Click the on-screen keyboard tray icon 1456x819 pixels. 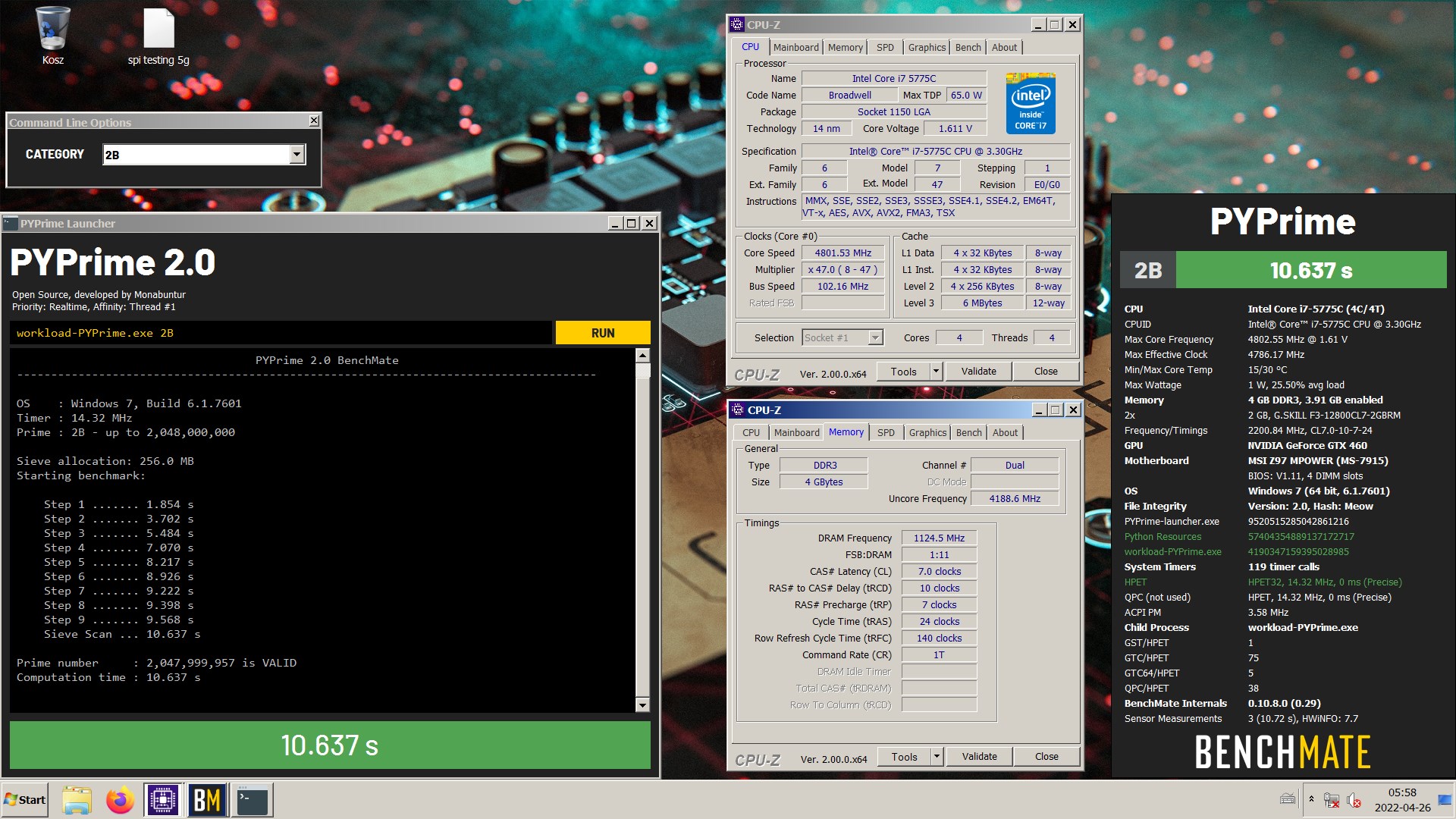click(x=1288, y=799)
